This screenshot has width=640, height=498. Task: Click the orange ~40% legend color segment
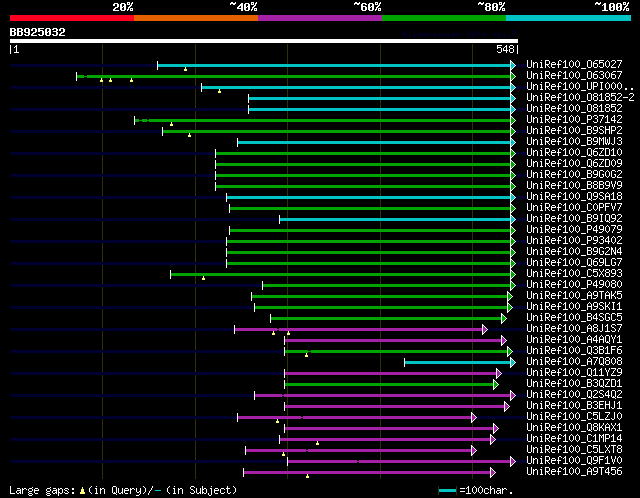click(x=196, y=18)
